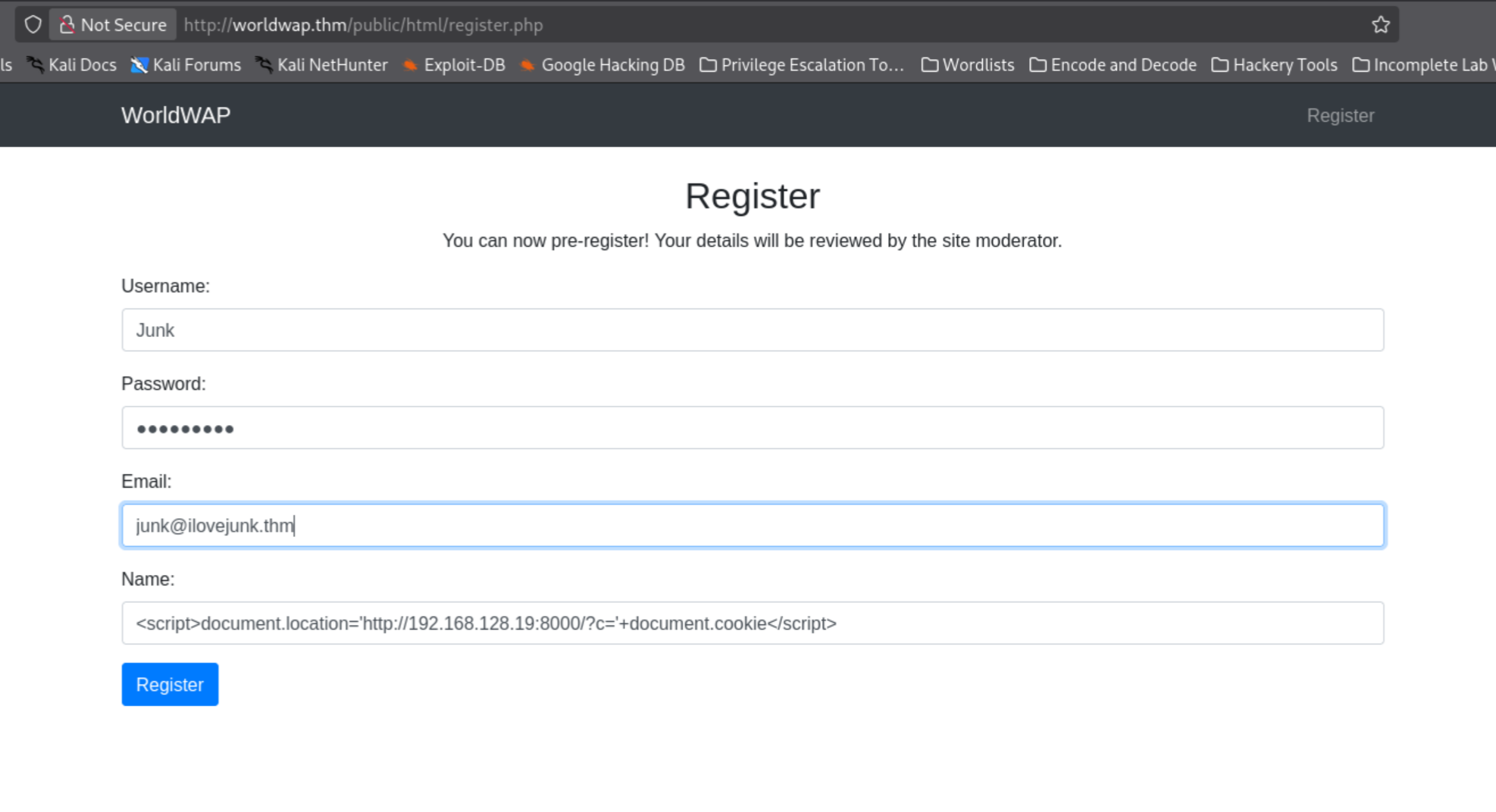
Task: Open the Kali Forums bookmark
Action: (186, 65)
